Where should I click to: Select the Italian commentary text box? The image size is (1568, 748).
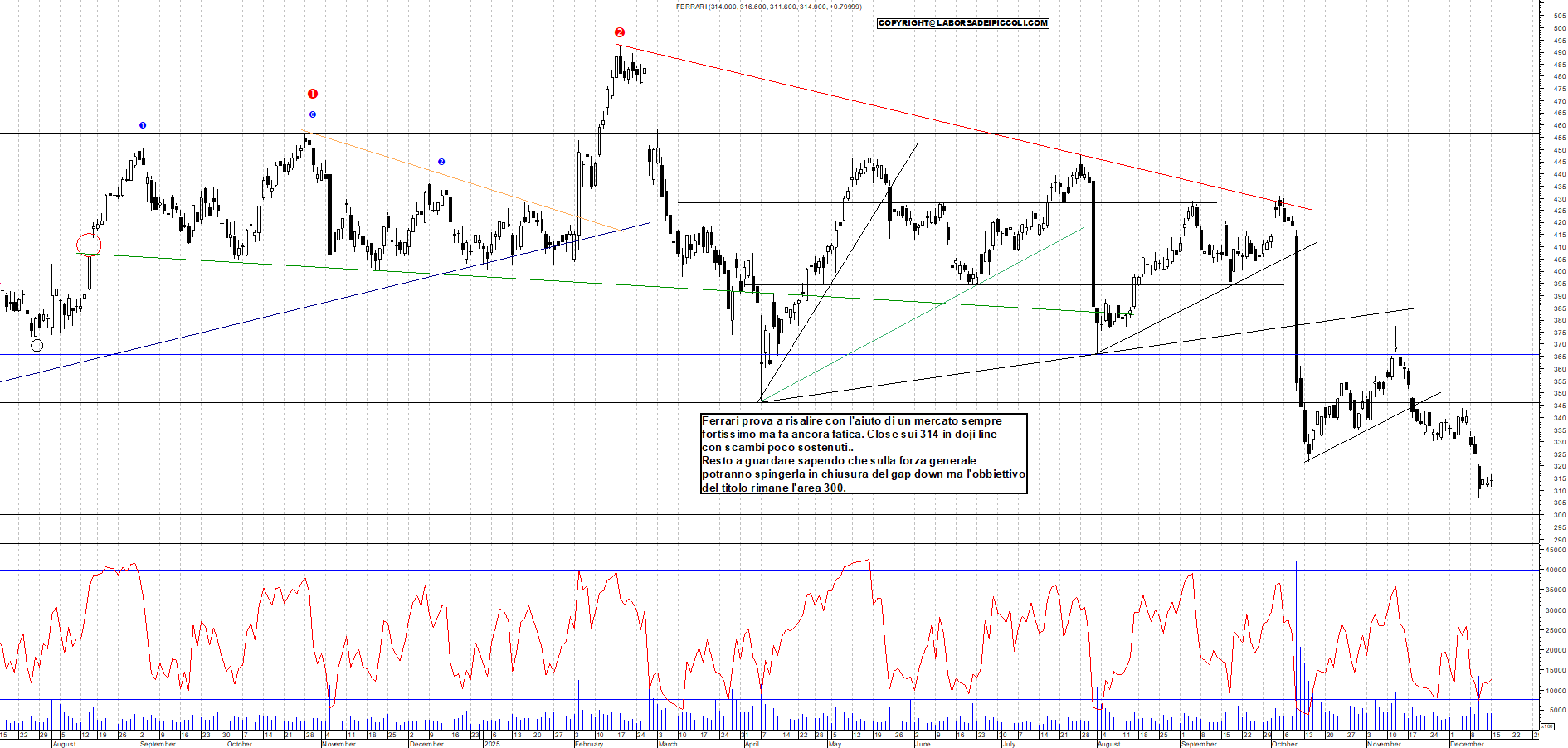[x=864, y=454]
